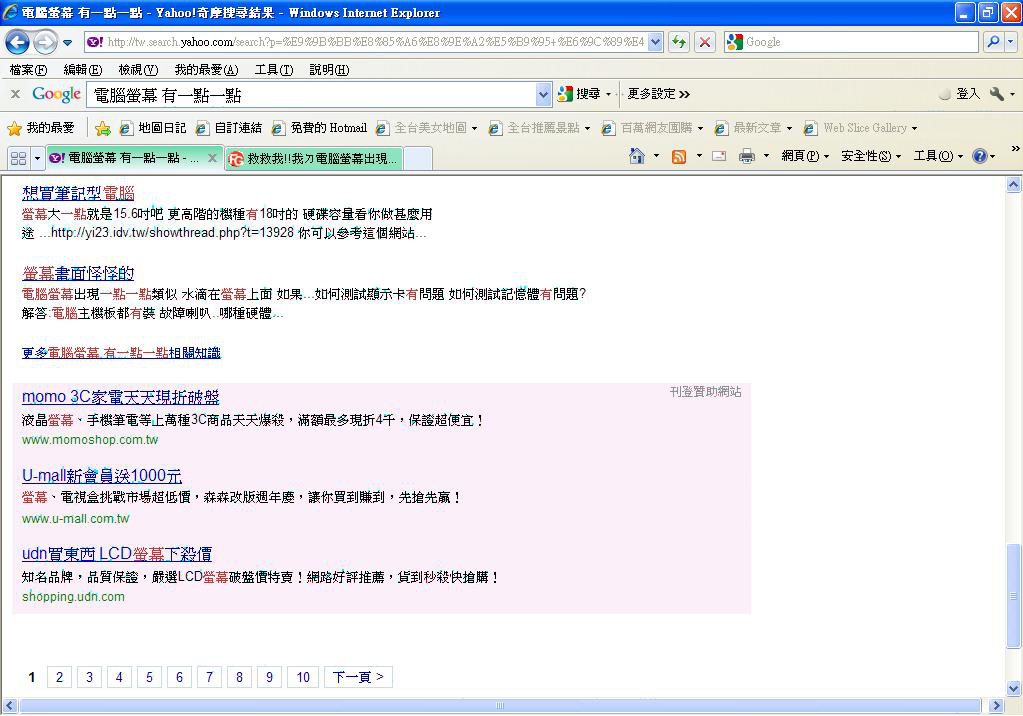Viewport: 1023px width, 716px height.
Task: Open Quick Tabs grid icon
Action: [19, 158]
